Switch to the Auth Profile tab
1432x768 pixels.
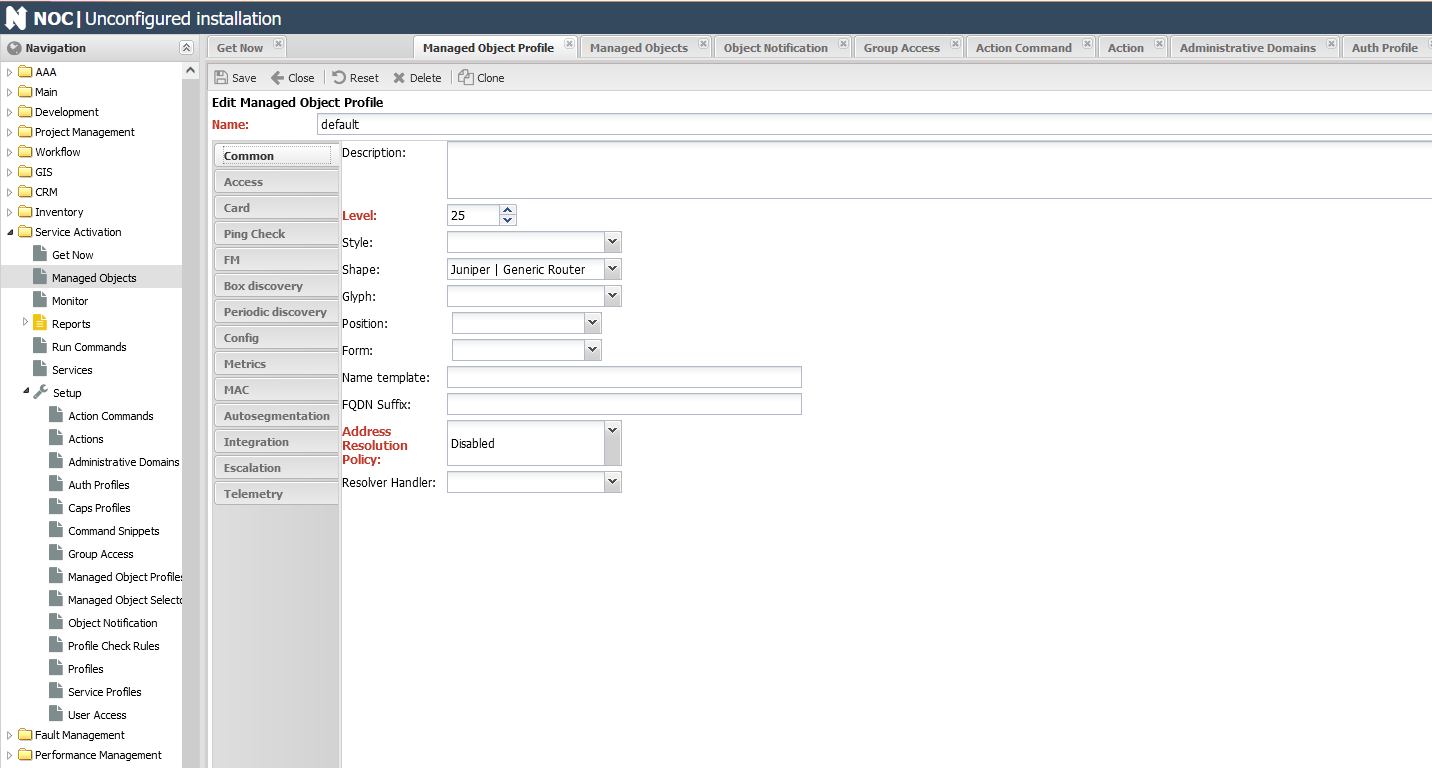point(1385,48)
